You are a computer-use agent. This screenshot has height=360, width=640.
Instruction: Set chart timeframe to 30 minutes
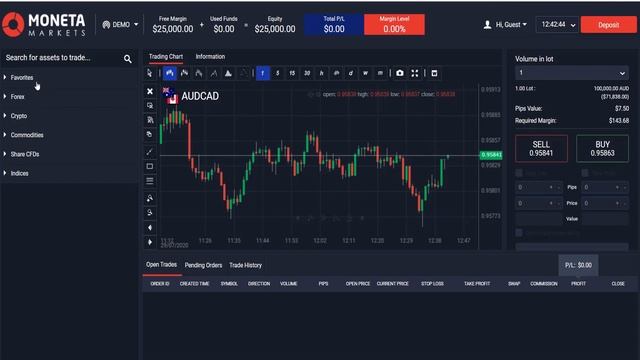coord(307,73)
